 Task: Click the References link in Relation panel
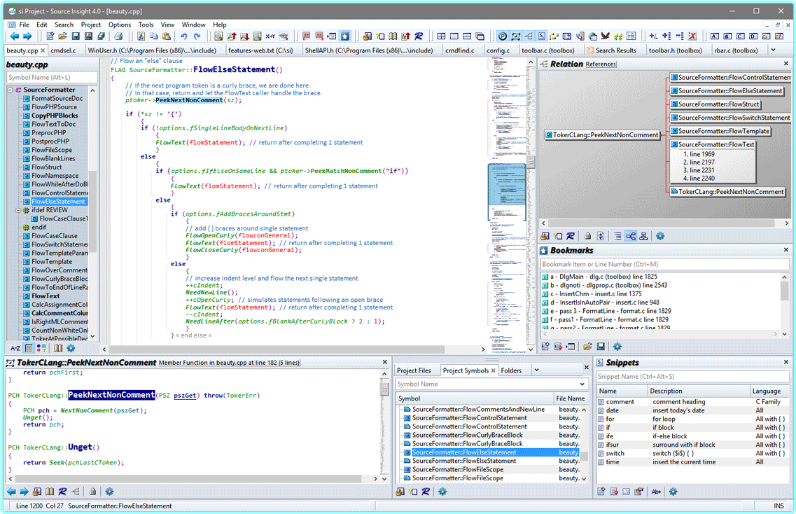[601, 64]
